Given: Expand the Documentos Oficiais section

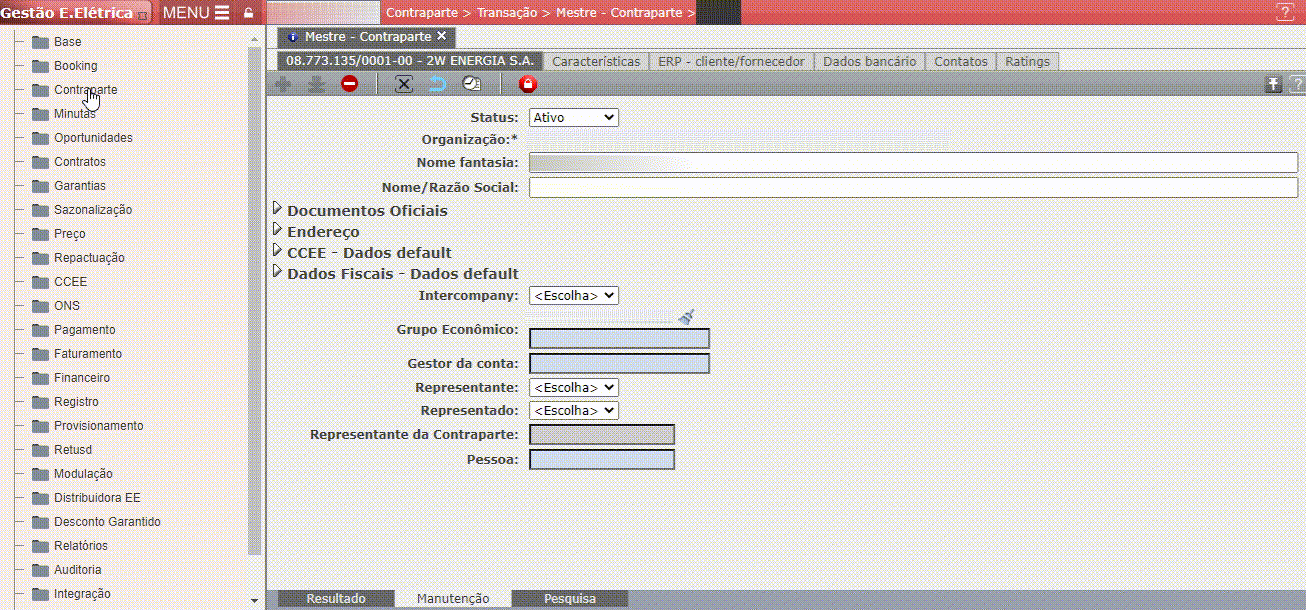Looking at the screenshot, I should point(366,211).
